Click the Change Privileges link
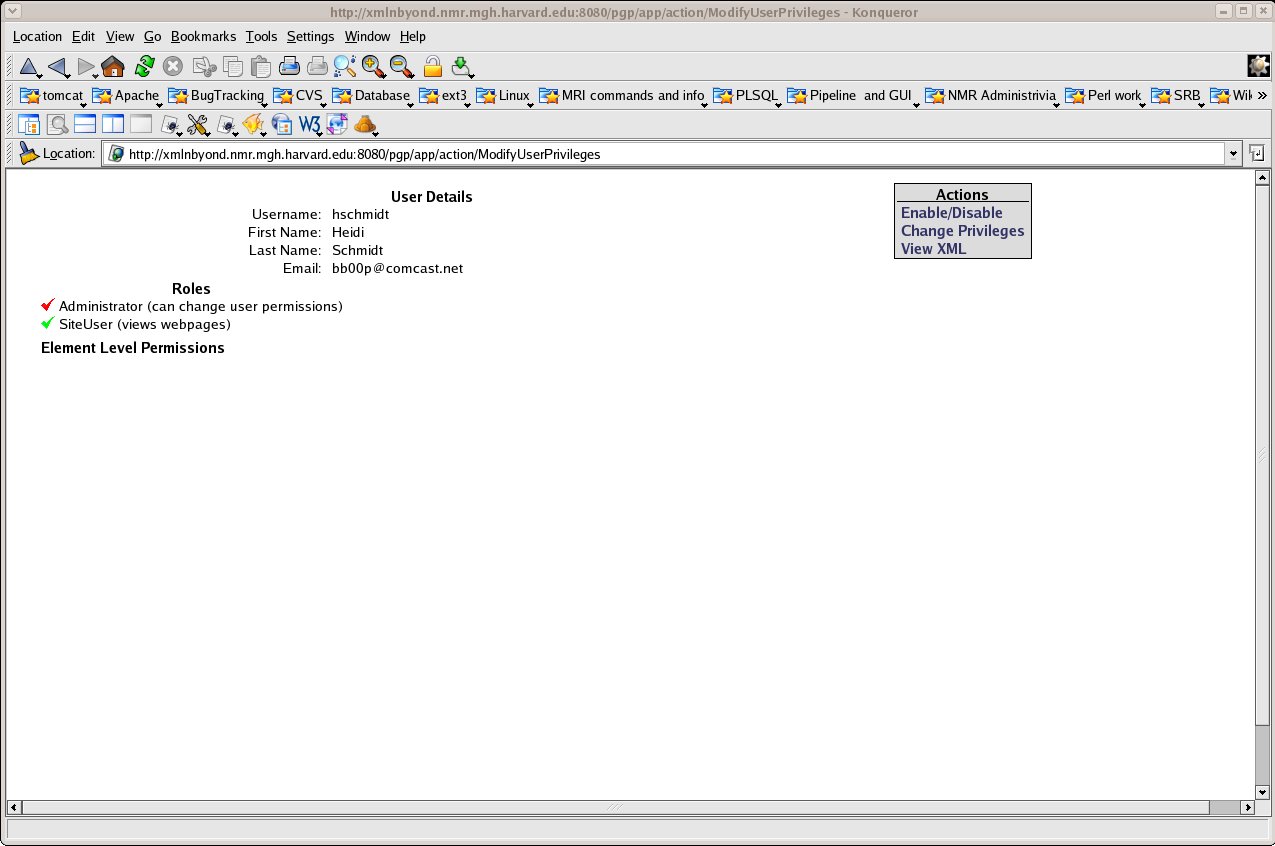This screenshot has height=846, width=1275. click(962, 231)
